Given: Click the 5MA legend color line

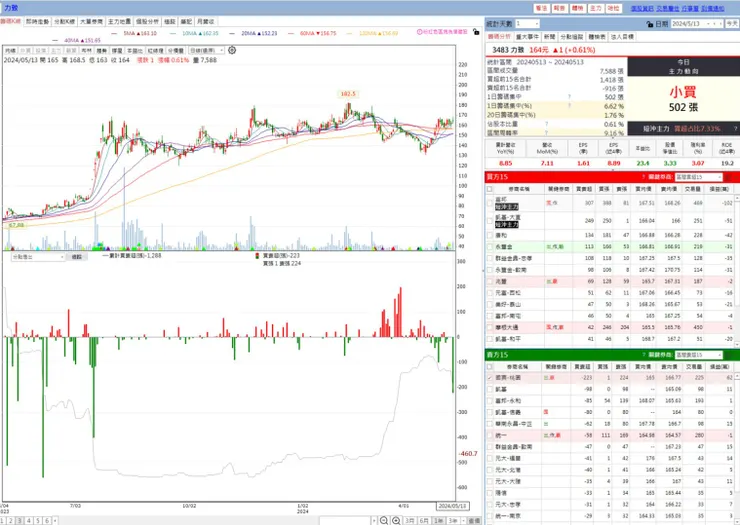Looking at the screenshot, I should tap(115, 34).
